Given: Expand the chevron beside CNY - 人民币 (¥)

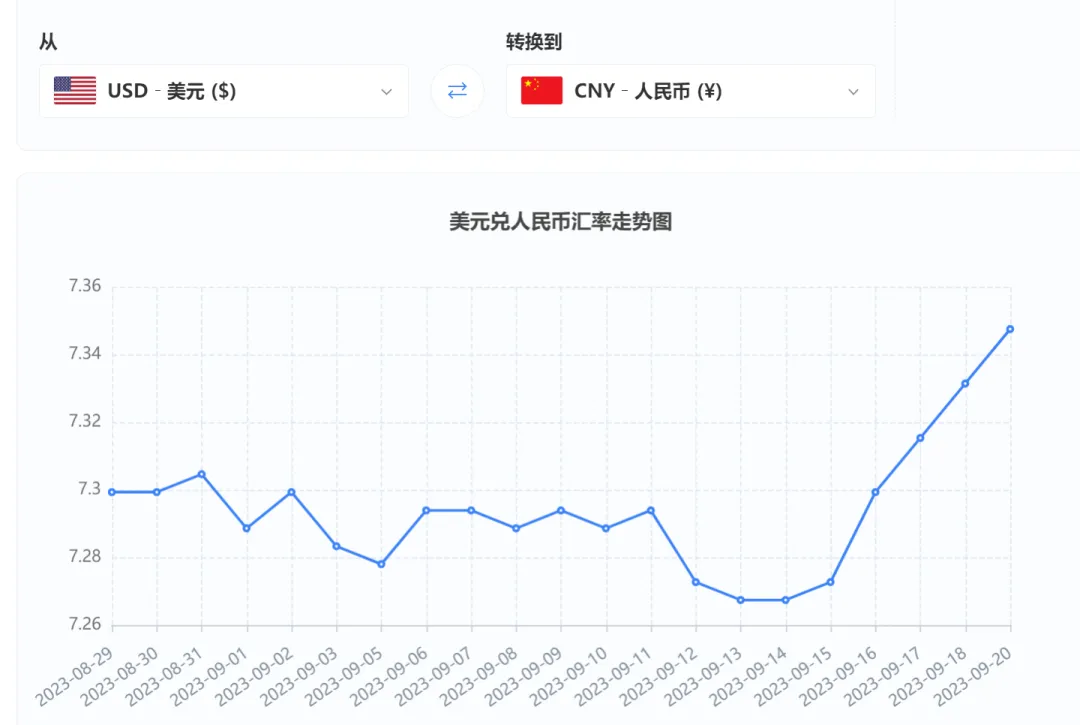Looking at the screenshot, I should [853, 92].
